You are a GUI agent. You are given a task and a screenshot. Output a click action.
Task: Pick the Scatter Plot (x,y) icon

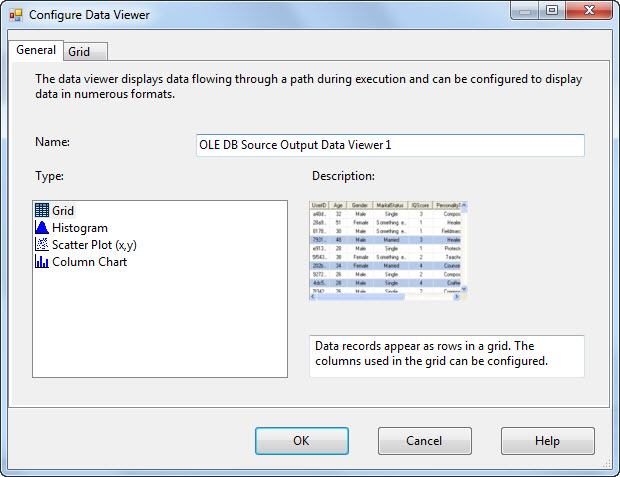click(x=42, y=244)
